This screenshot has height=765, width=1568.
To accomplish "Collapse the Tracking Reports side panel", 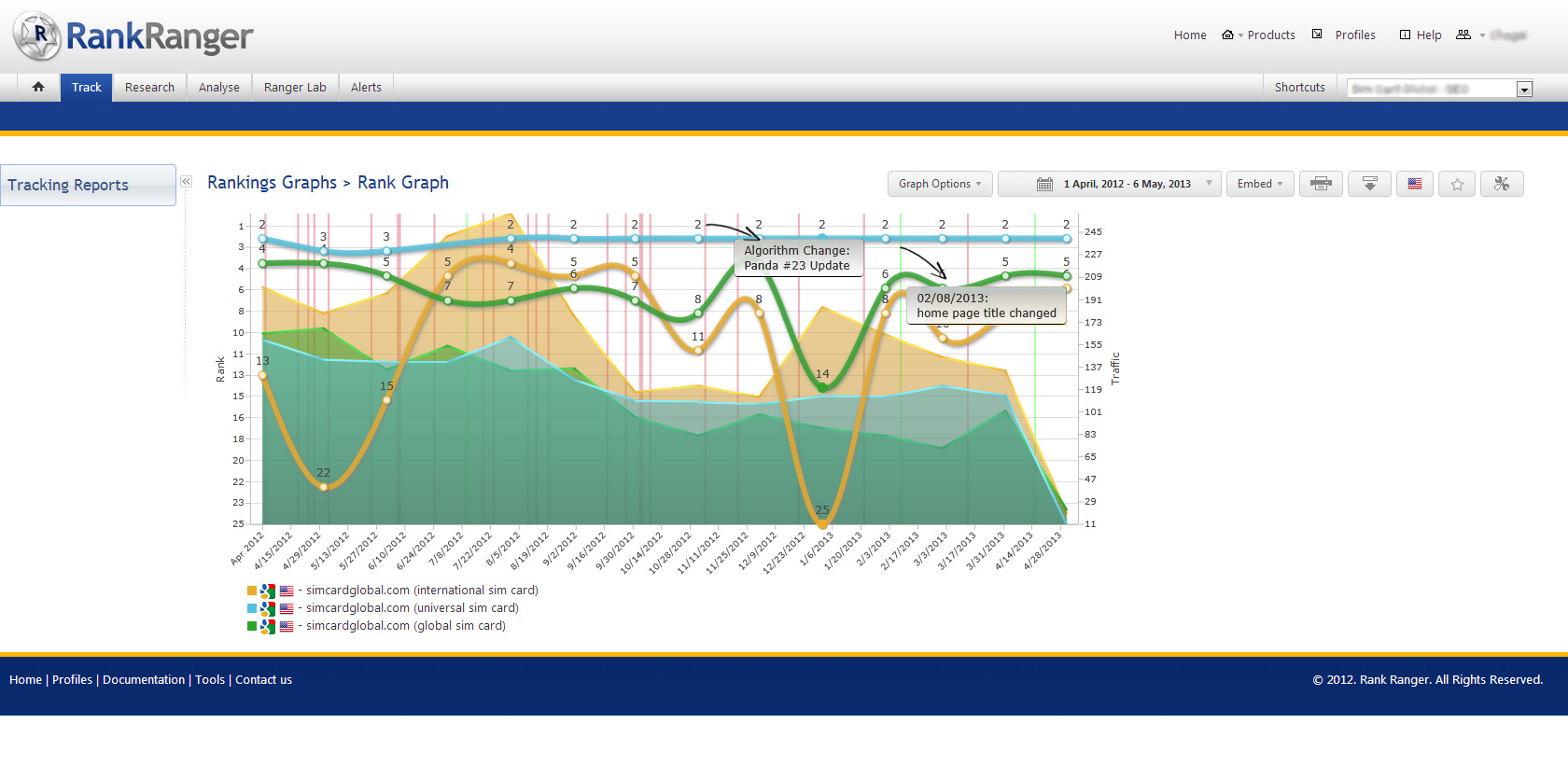I will click(x=186, y=182).
